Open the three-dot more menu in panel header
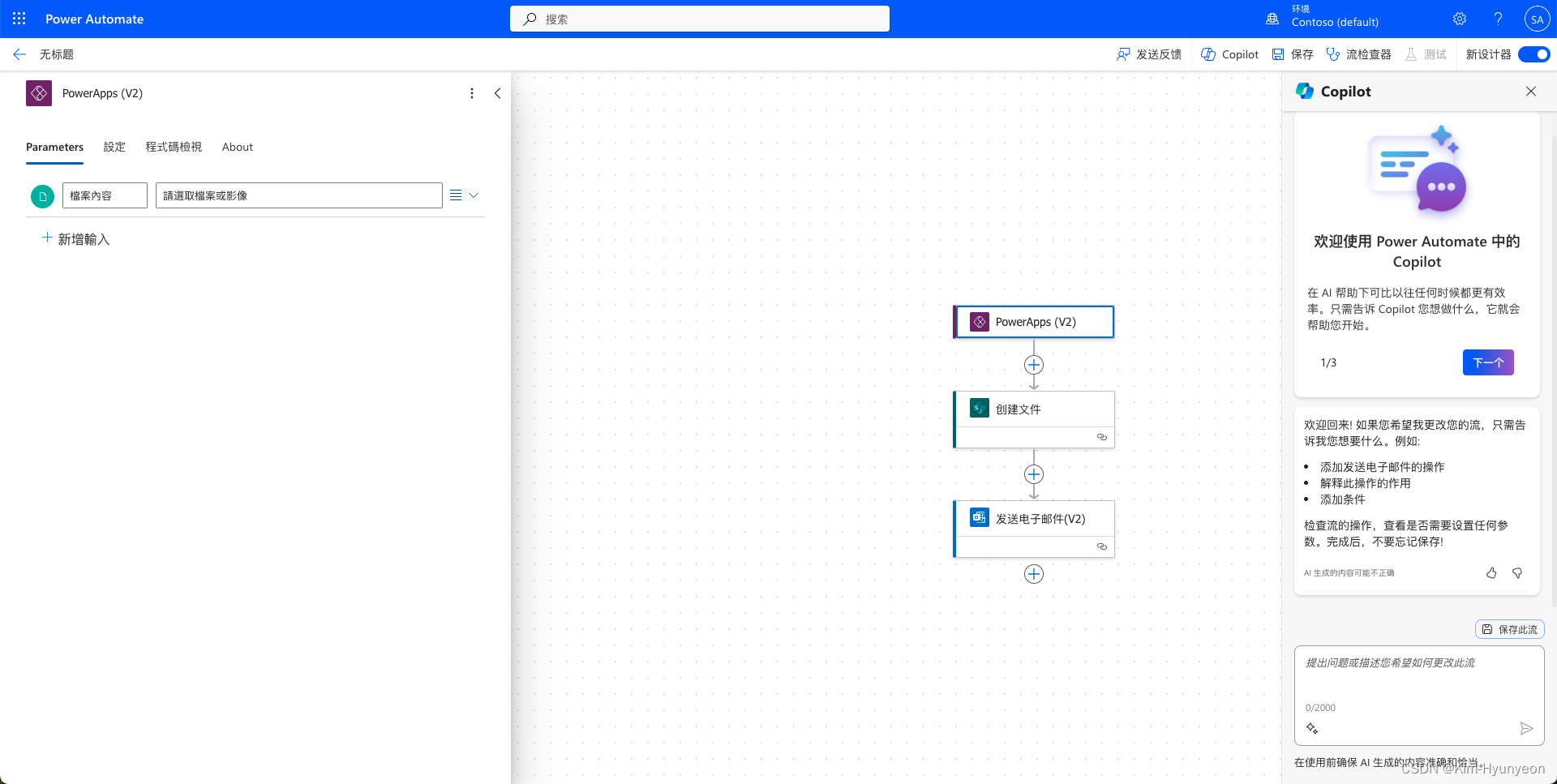The image size is (1557, 784). click(x=472, y=93)
